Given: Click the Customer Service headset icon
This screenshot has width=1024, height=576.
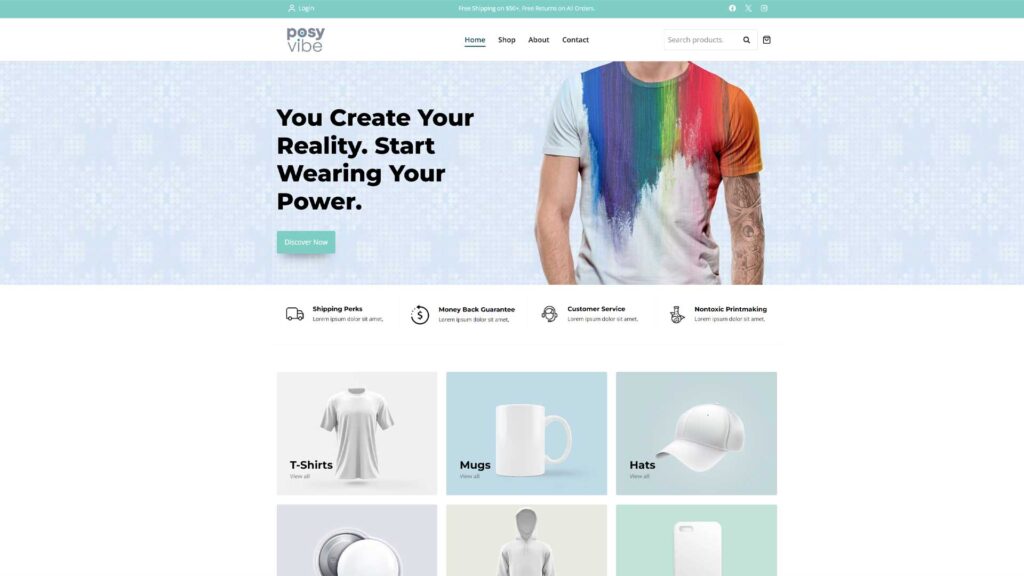Looking at the screenshot, I should pos(549,314).
